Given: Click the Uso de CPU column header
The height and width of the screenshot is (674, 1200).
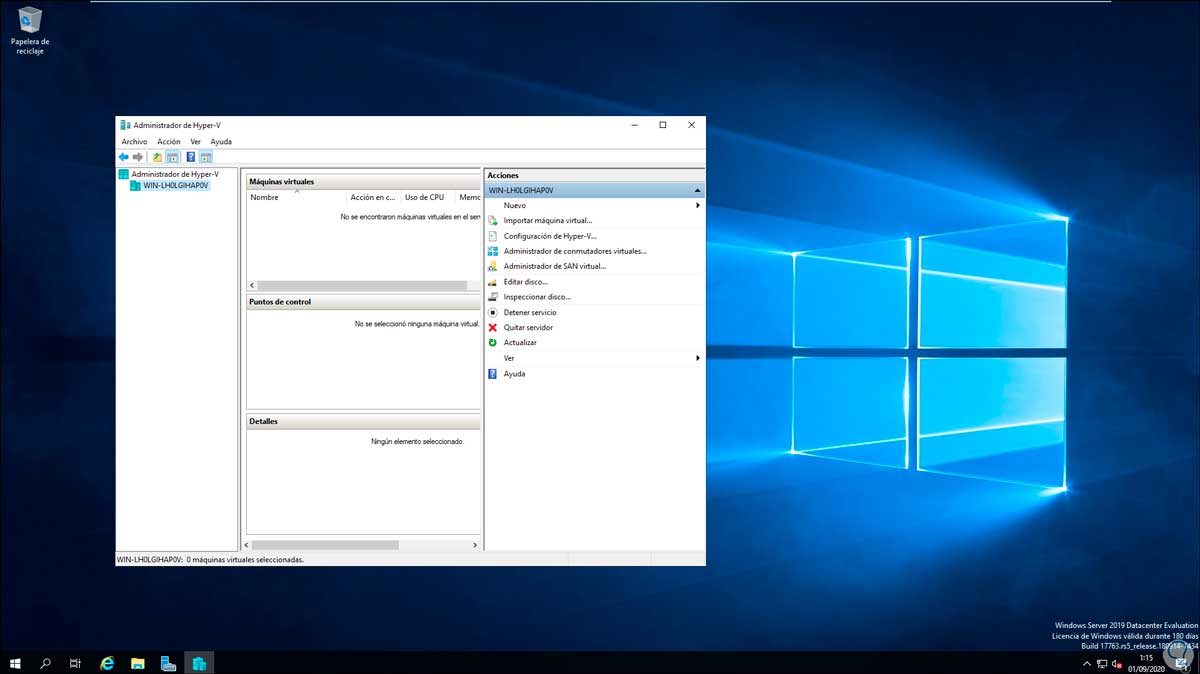Looking at the screenshot, I should [x=428, y=197].
